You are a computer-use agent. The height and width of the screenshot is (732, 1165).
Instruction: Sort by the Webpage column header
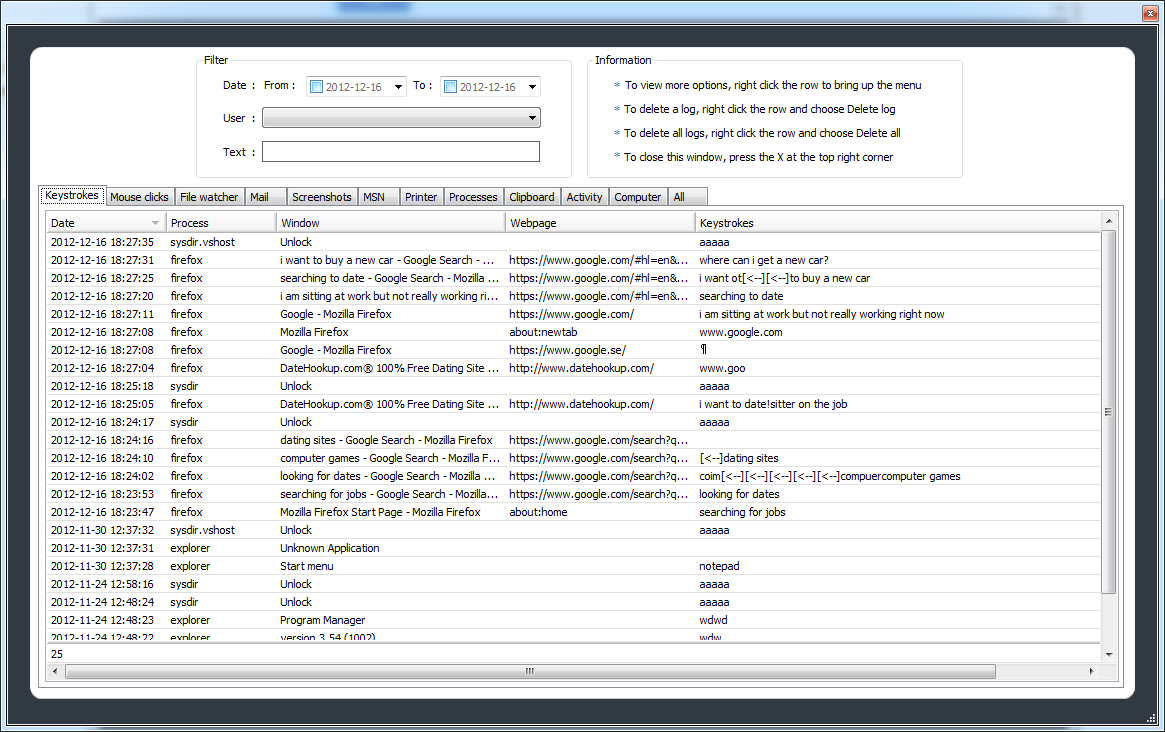[x=600, y=223]
